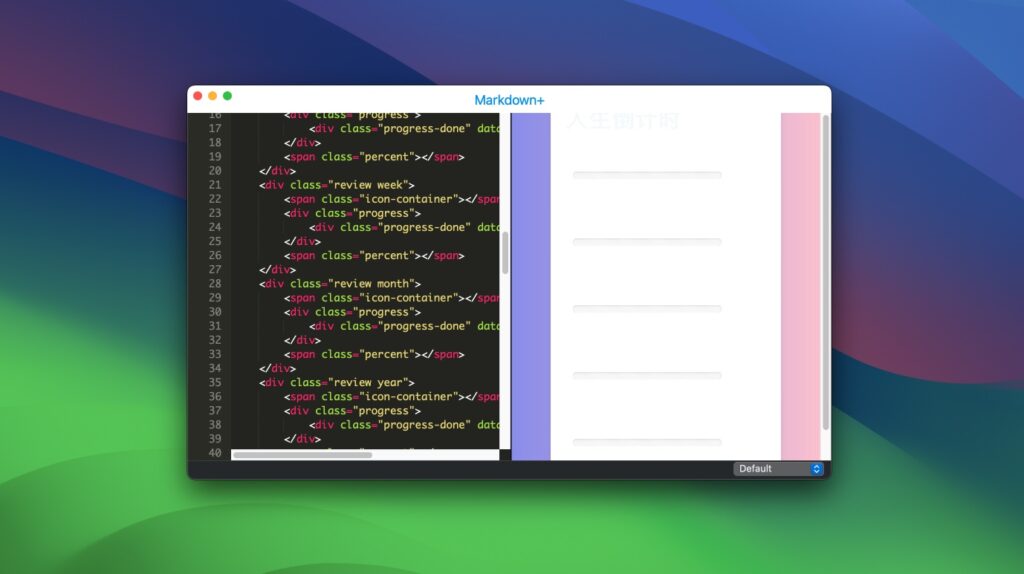Screen dimensions: 1024x574
Task: Click the topmost progress bar in preview
Action: [x=647, y=175]
